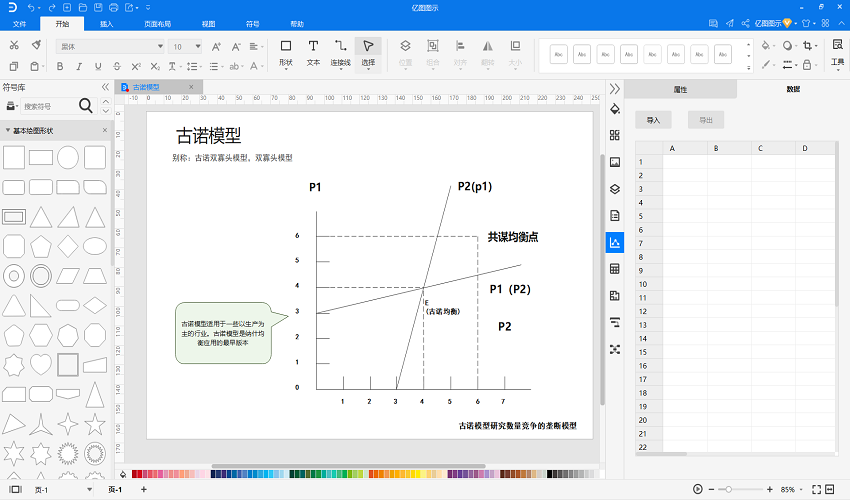Activate the 文本 text tool
Image resolution: width=850 pixels, height=500 pixels.
point(313,53)
